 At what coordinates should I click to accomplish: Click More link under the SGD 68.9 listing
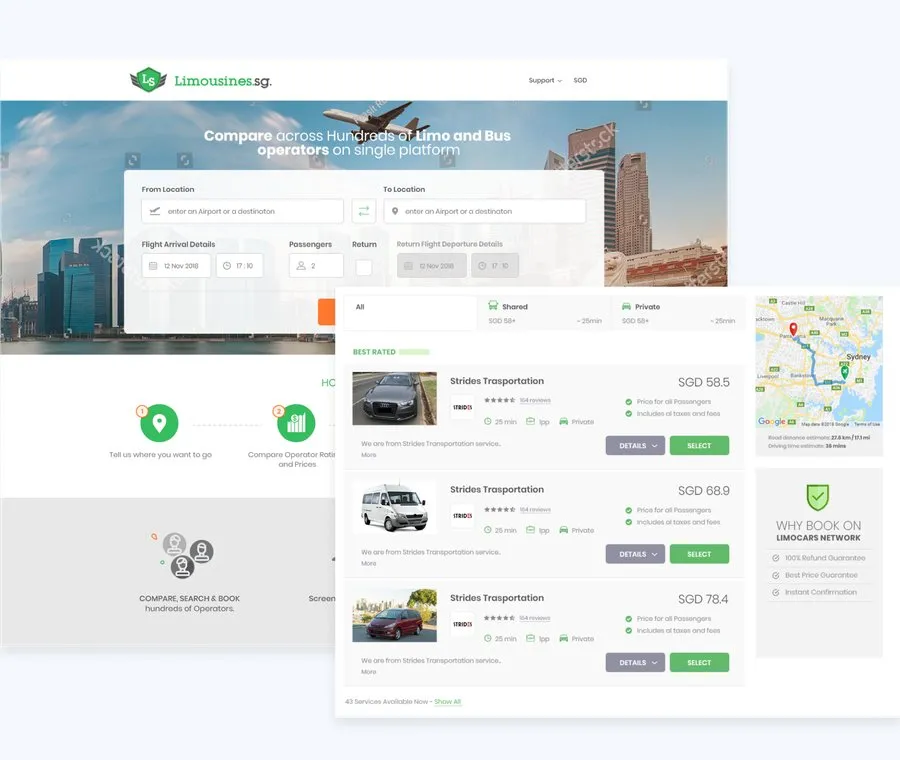pos(368,563)
